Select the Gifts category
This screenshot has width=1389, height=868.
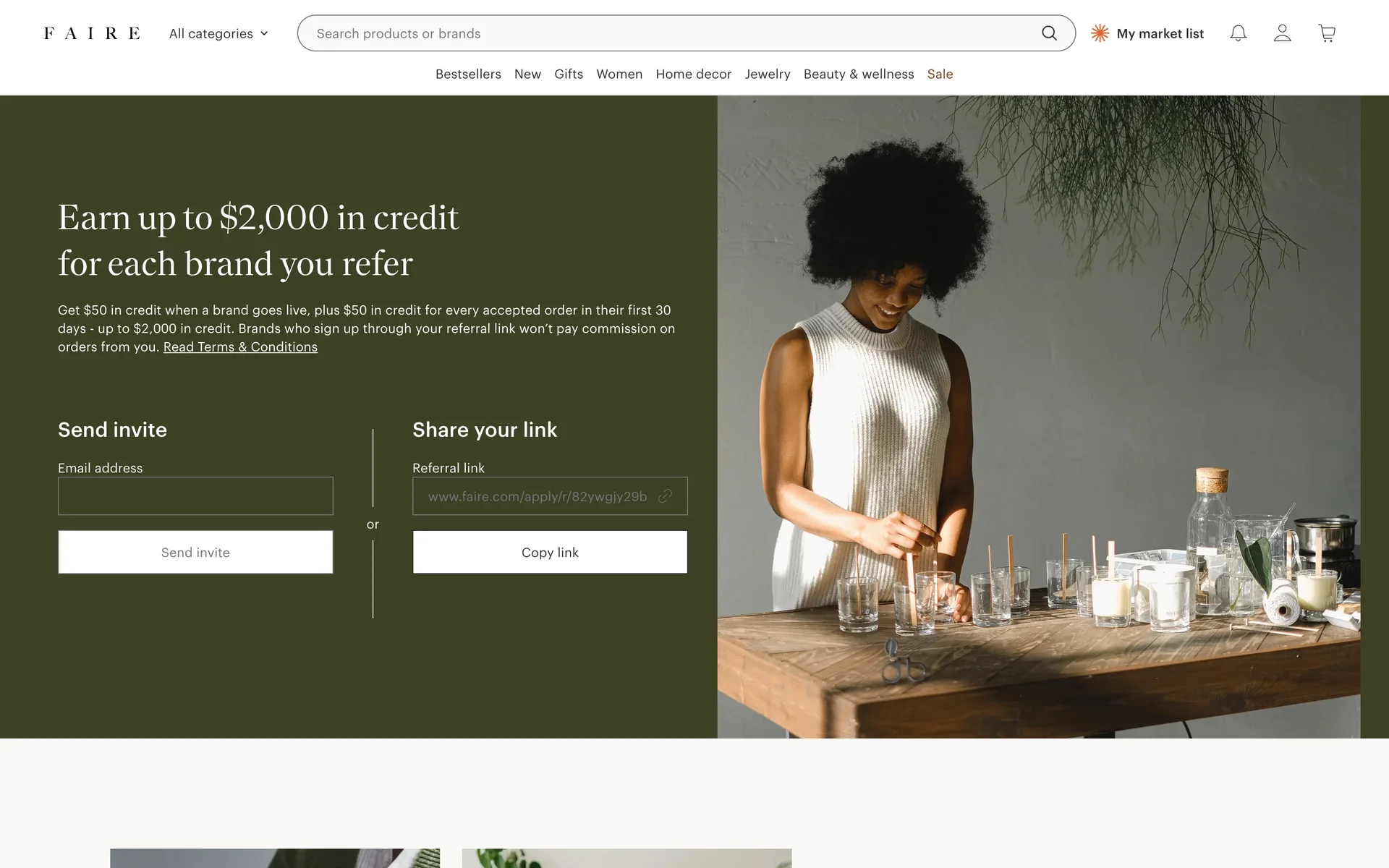pos(569,74)
